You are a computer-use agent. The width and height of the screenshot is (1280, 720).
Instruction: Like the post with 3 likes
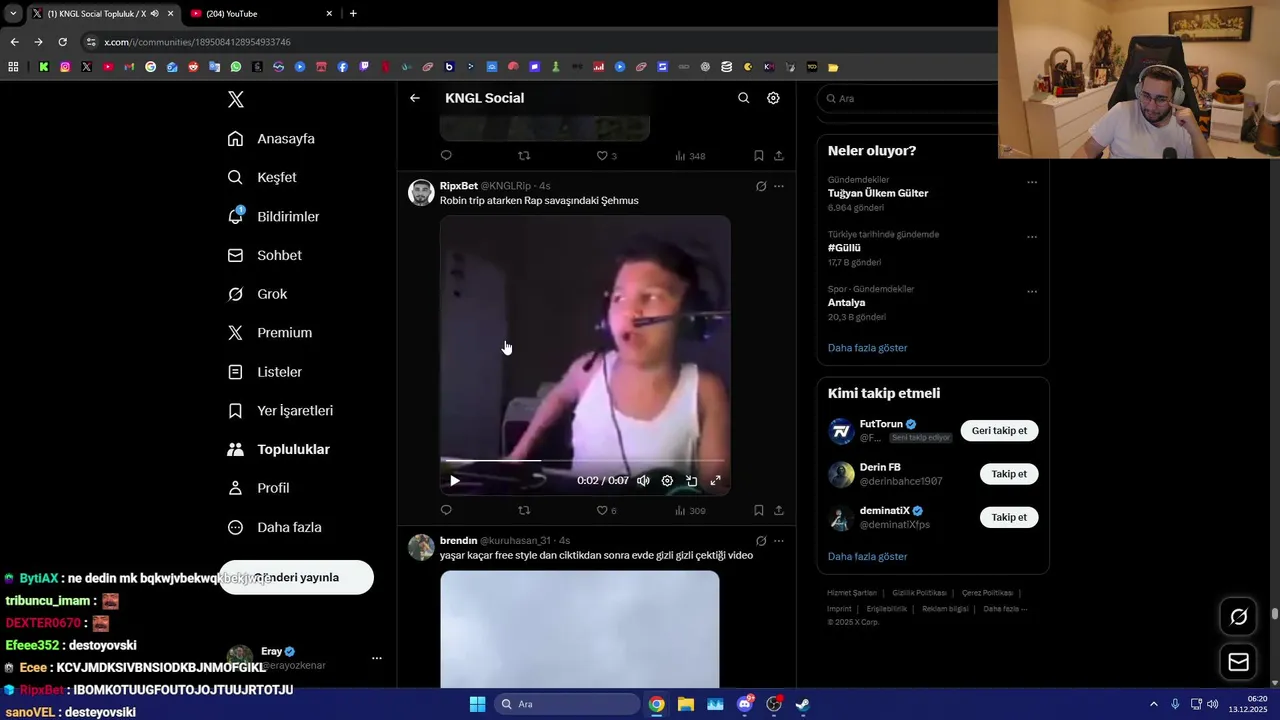click(606, 156)
